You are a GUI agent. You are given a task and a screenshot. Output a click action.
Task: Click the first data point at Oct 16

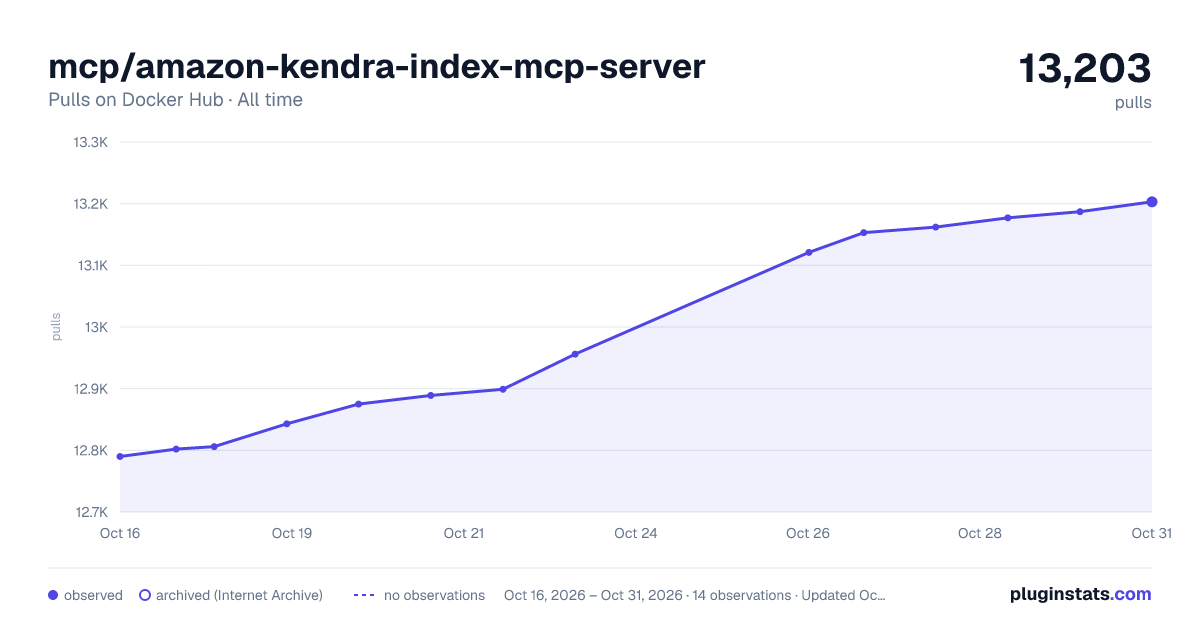click(x=120, y=456)
